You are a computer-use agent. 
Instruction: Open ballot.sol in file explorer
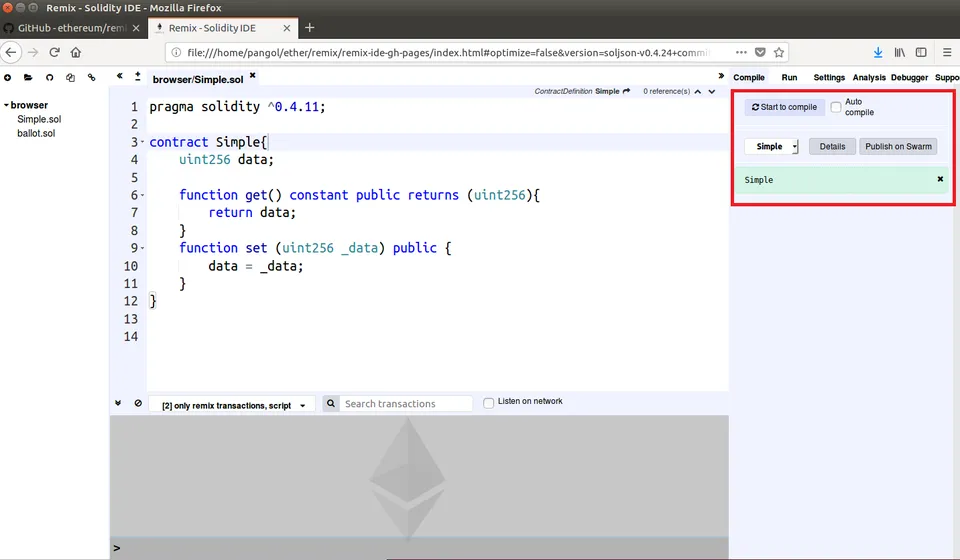click(36, 133)
